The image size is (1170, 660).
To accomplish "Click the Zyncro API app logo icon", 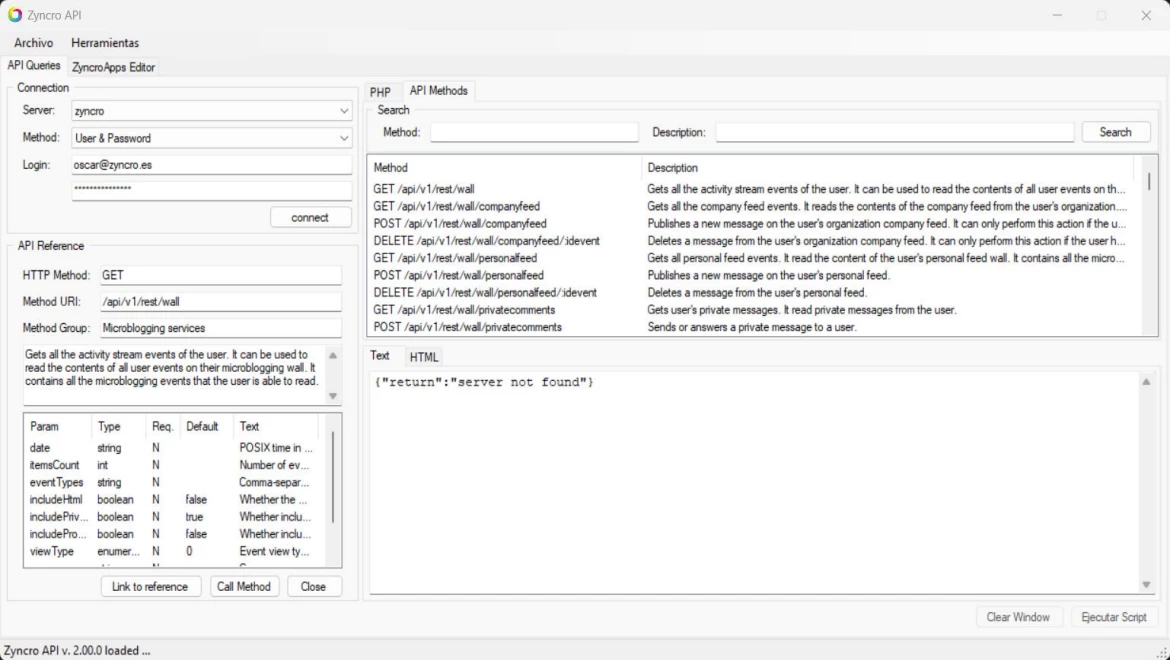I will point(15,15).
